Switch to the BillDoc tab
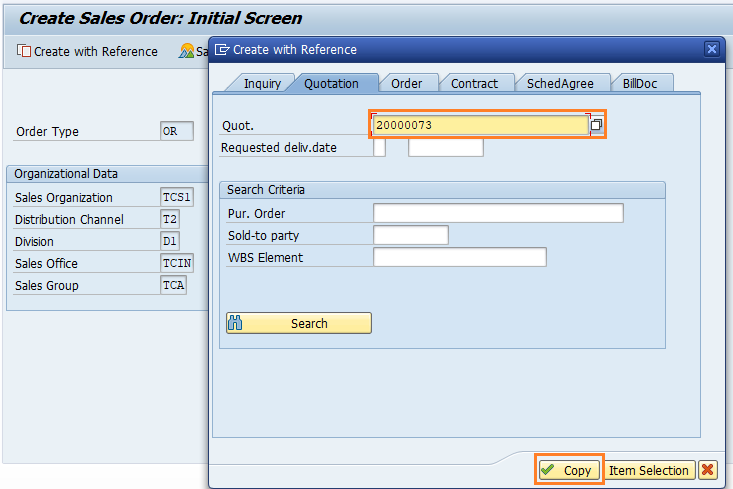Image resolution: width=733 pixels, height=489 pixels. click(x=643, y=83)
